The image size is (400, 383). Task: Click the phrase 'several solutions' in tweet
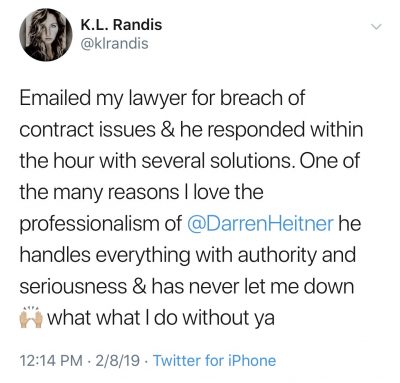pos(216,161)
